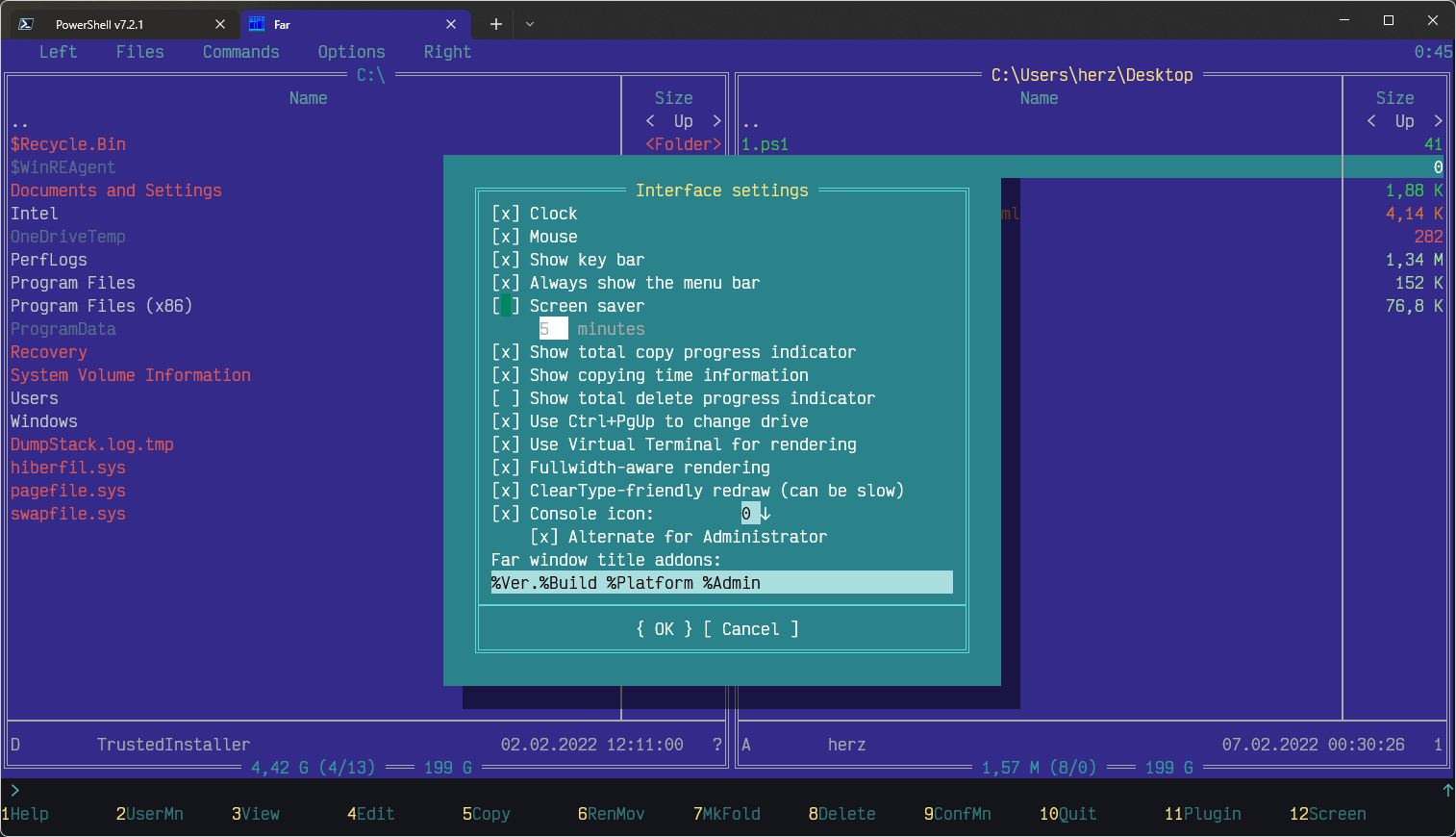1456x837 pixels.
Task: Click the screen saver minutes field
Action: (x=554, y=329)
